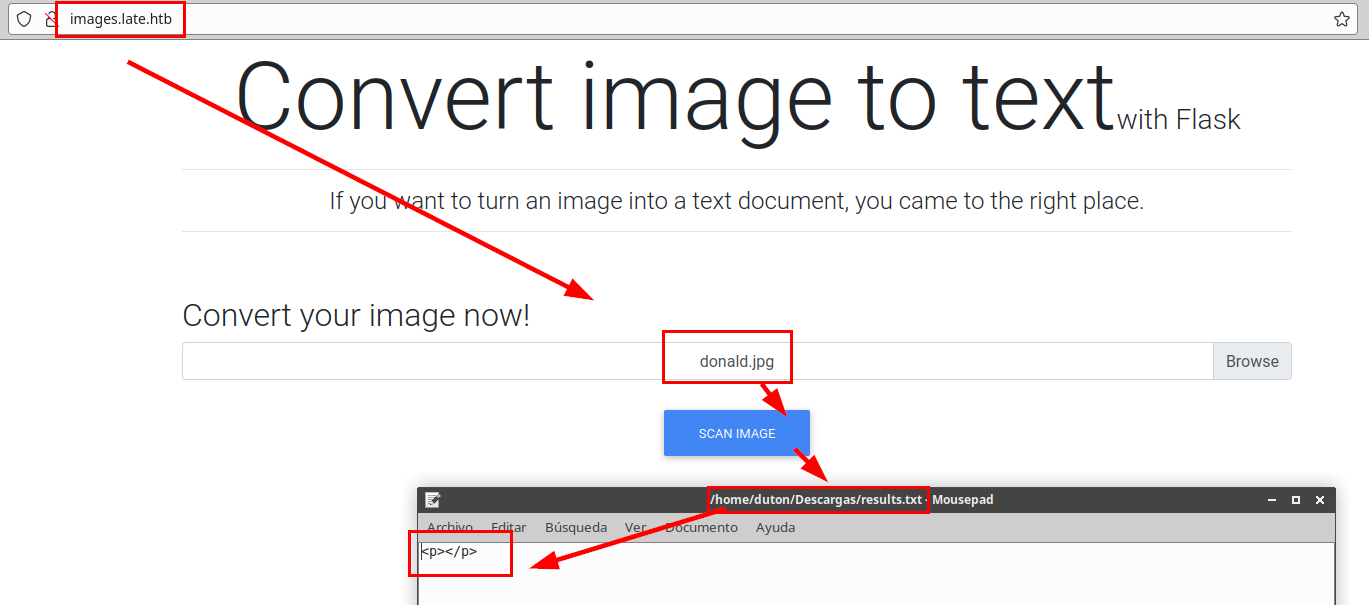The image size is (1369, 605).
Task: Open the Búsqueda menu in Mousepad
Action: click(576, 527)
